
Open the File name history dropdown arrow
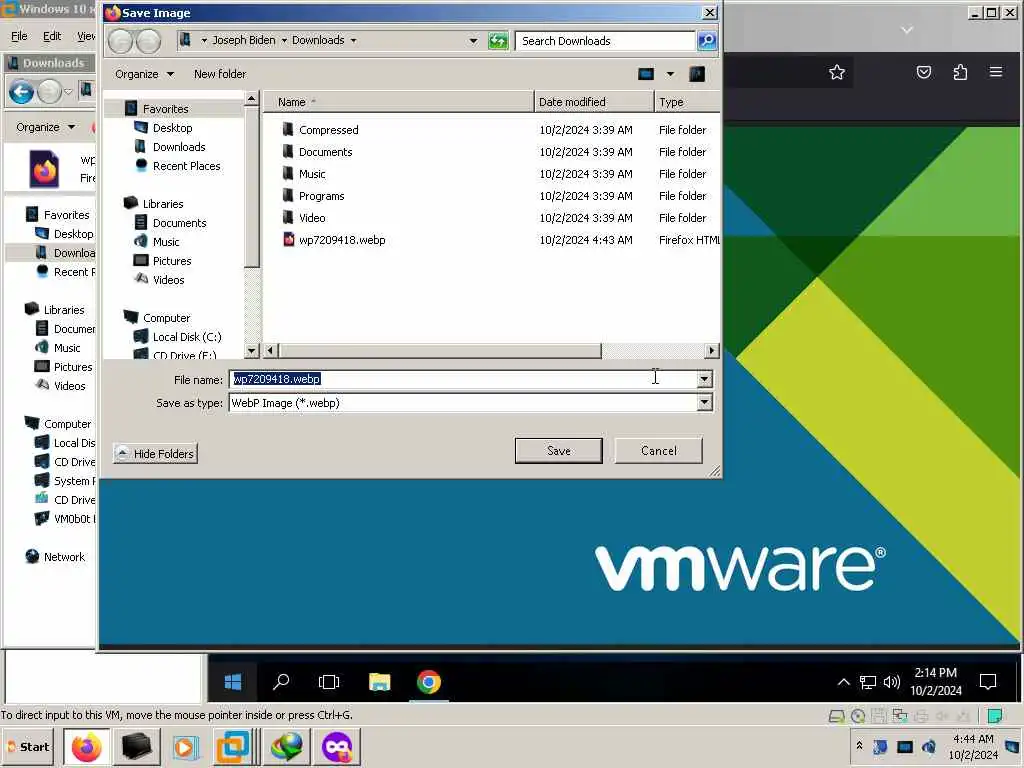click(704, 379)
